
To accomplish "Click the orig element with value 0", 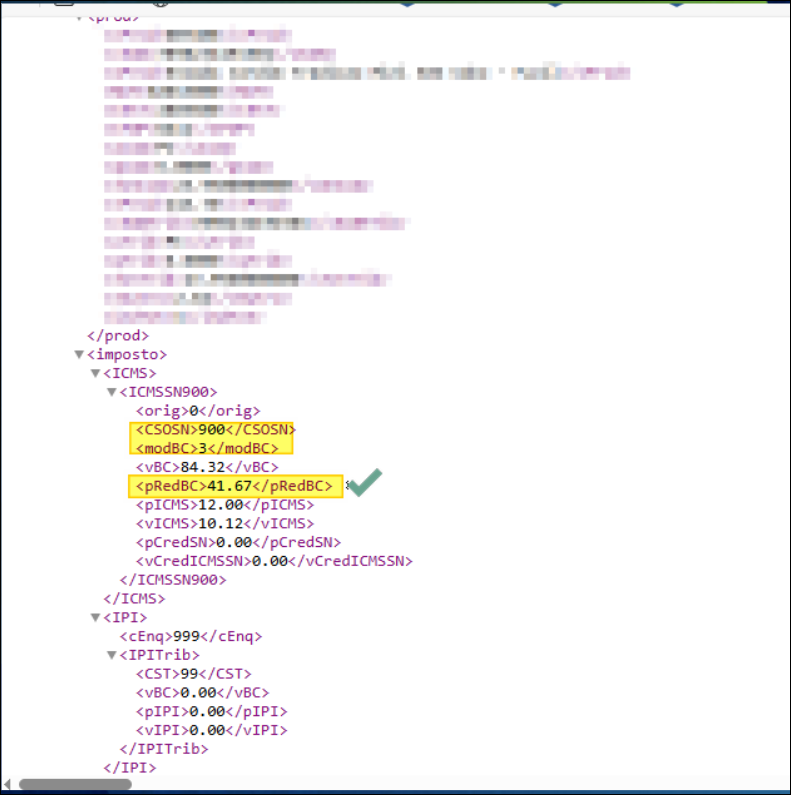I will 198,411.
